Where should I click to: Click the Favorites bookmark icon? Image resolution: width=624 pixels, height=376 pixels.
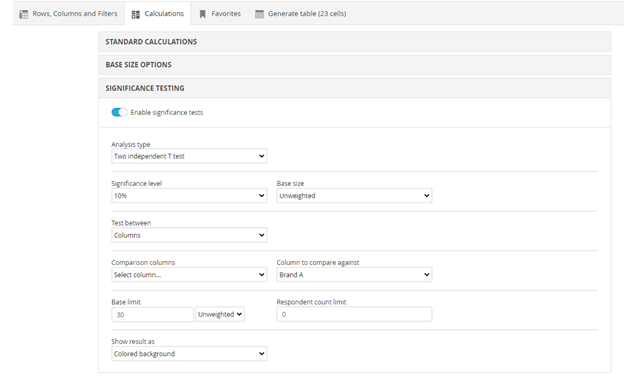click(x=203, y=14)
